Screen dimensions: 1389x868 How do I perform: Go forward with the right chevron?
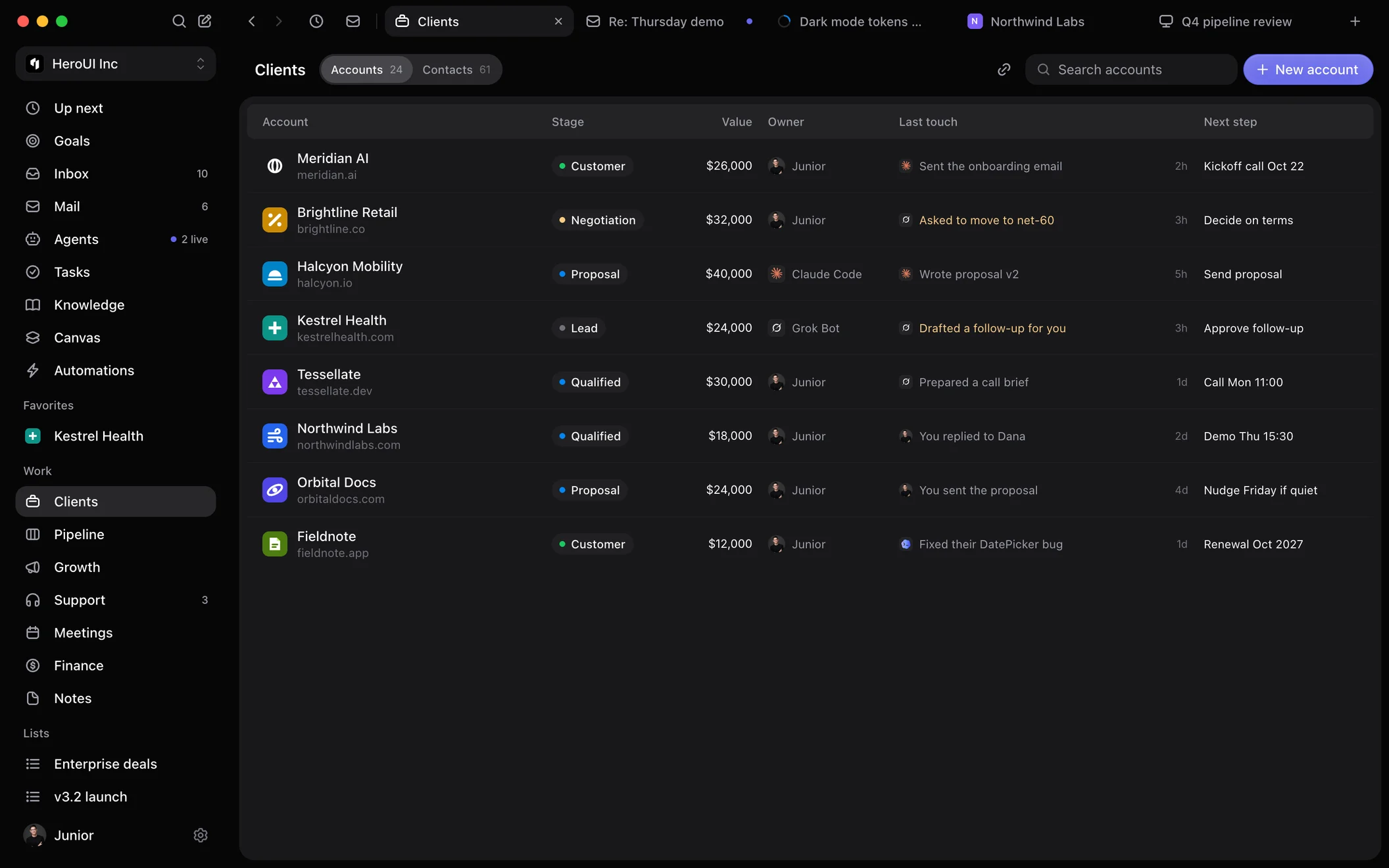[278, 21]
